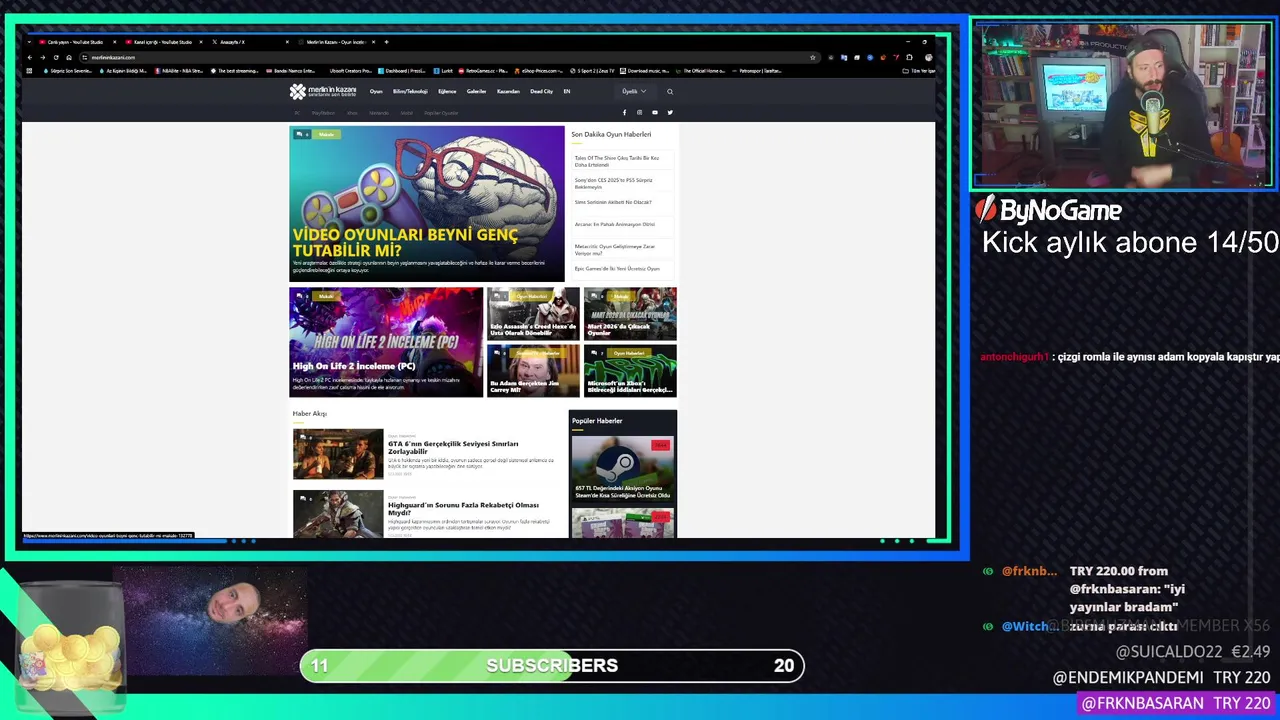Open the Galeriler menu item
Screen dimensions: 1280x720
click(x=476, y=91)
